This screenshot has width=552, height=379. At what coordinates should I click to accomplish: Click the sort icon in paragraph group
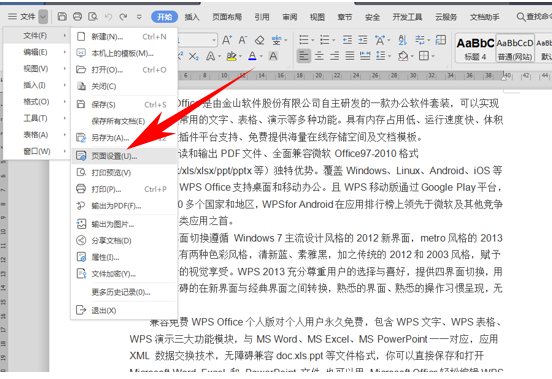(402, 40)
